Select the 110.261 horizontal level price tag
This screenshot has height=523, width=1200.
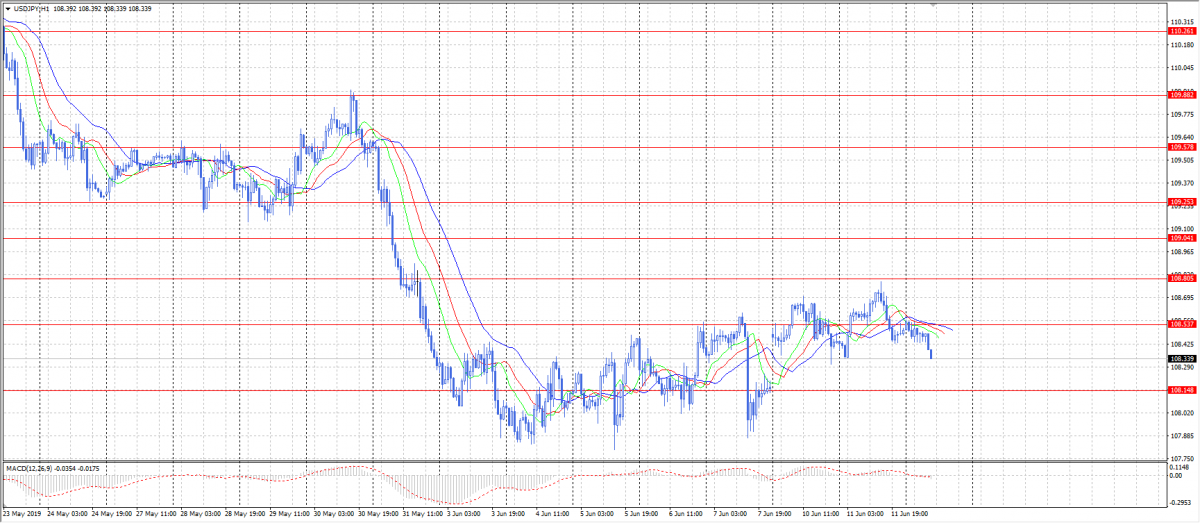point(1181,31)
